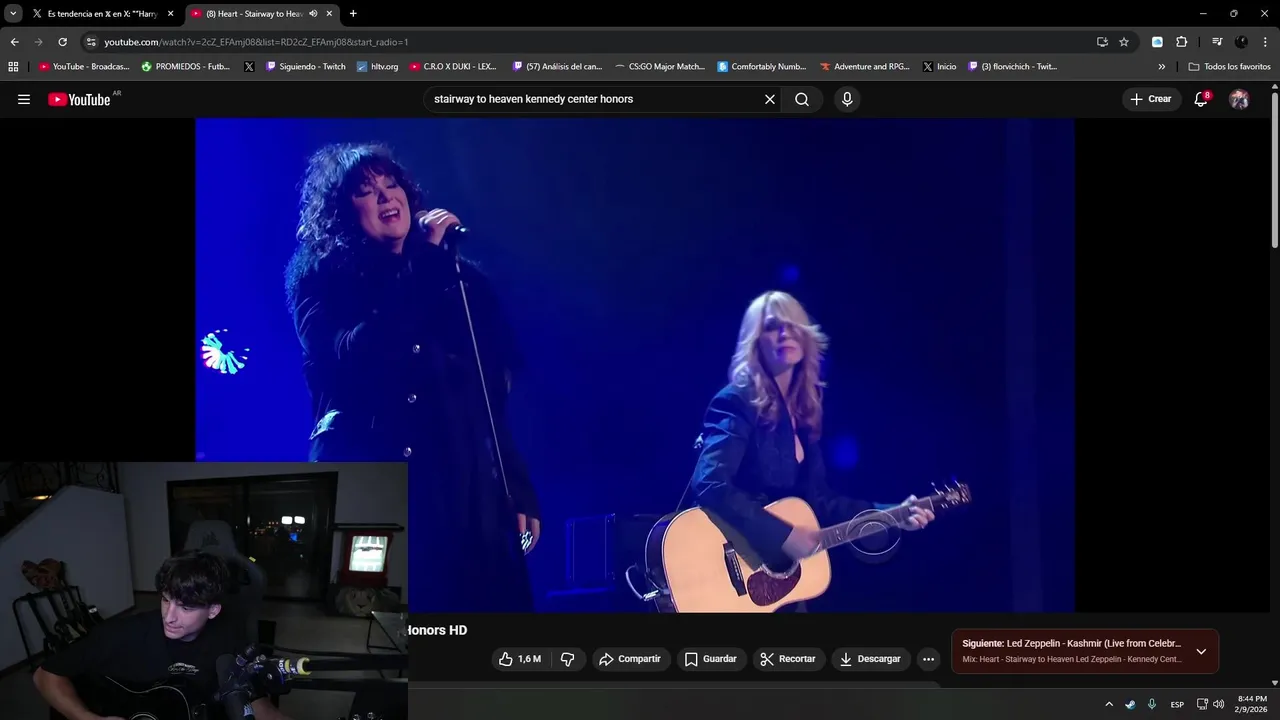Open the YouTube account avatar menu
Screen dimensions: 1280x720
[1239, 99]
